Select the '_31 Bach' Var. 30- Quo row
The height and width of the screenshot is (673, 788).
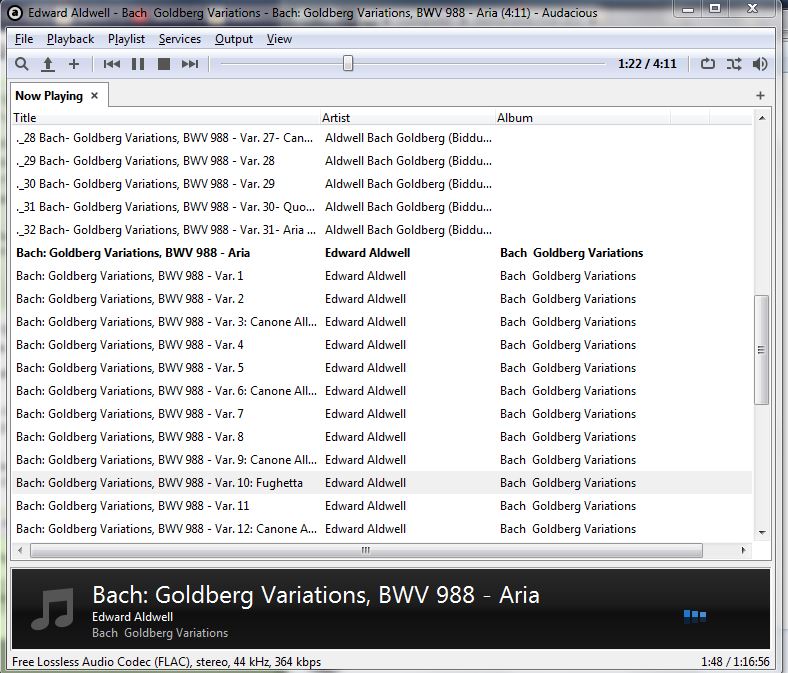382,207
